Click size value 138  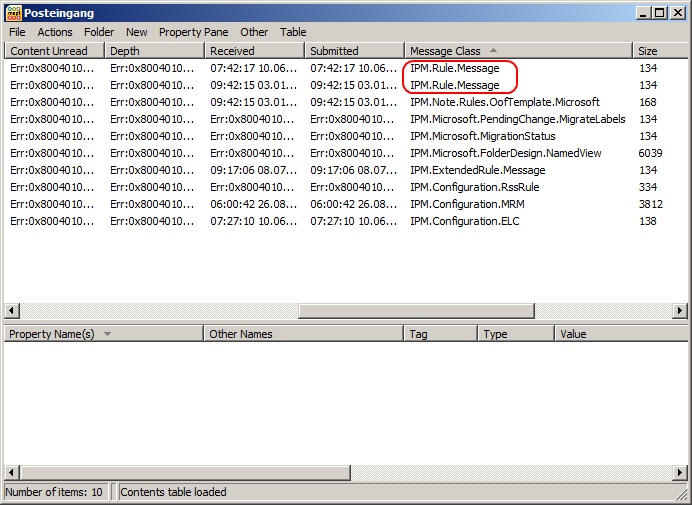coord(648,221)
